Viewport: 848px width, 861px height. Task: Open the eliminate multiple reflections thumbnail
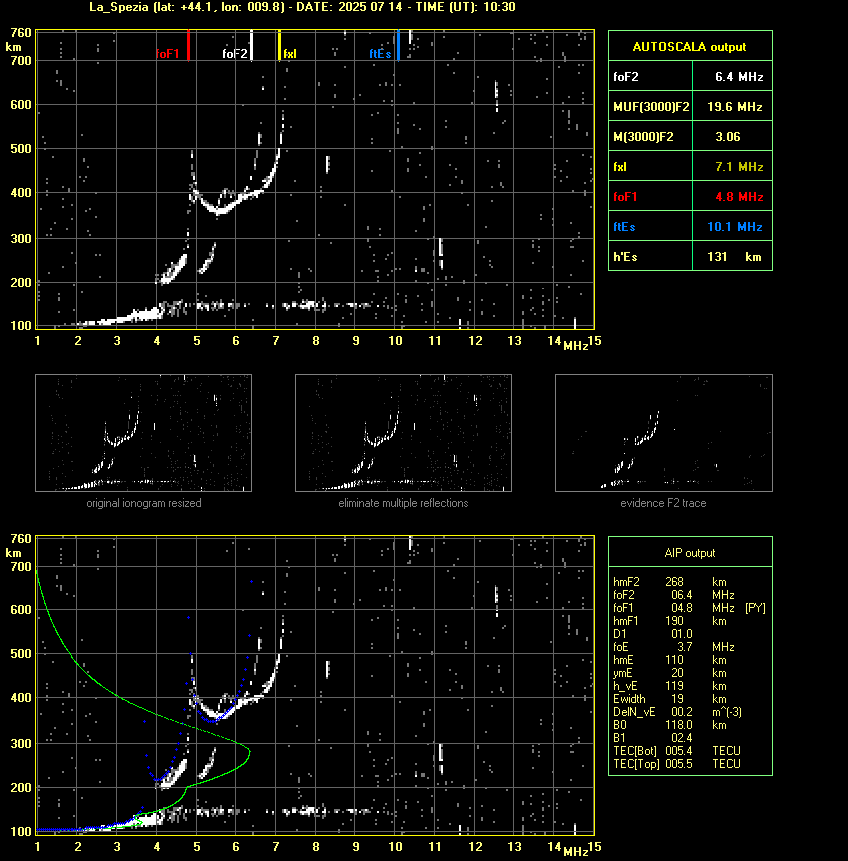click(403, 433)
